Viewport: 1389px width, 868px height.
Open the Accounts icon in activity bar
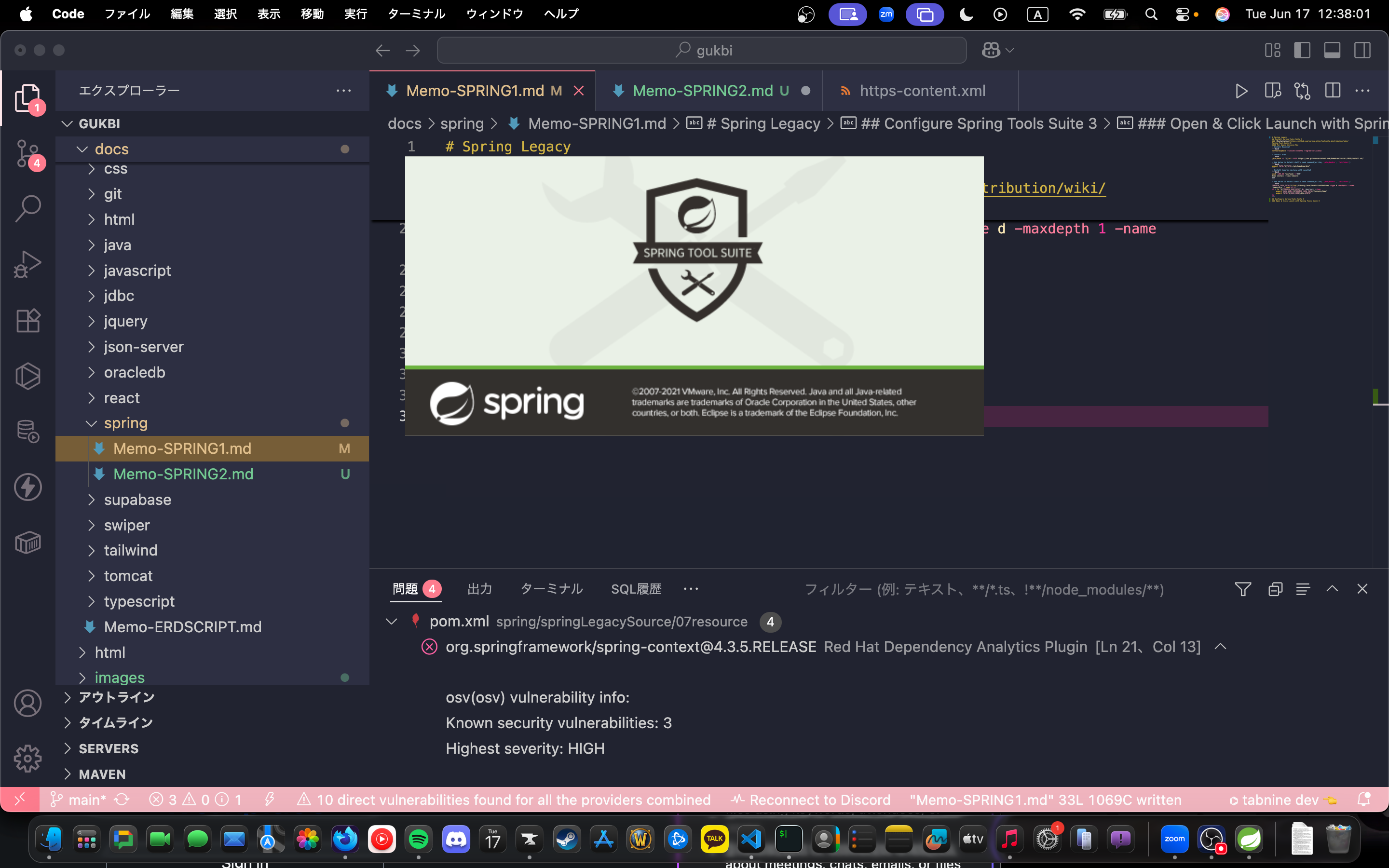tap(27, 703)
